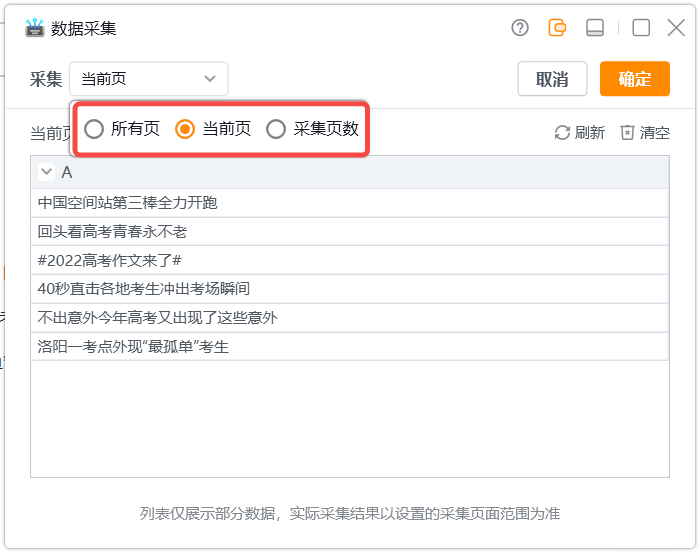Click the help question mark icon
The image size is (700, 552).
click(x=520, y=28)
